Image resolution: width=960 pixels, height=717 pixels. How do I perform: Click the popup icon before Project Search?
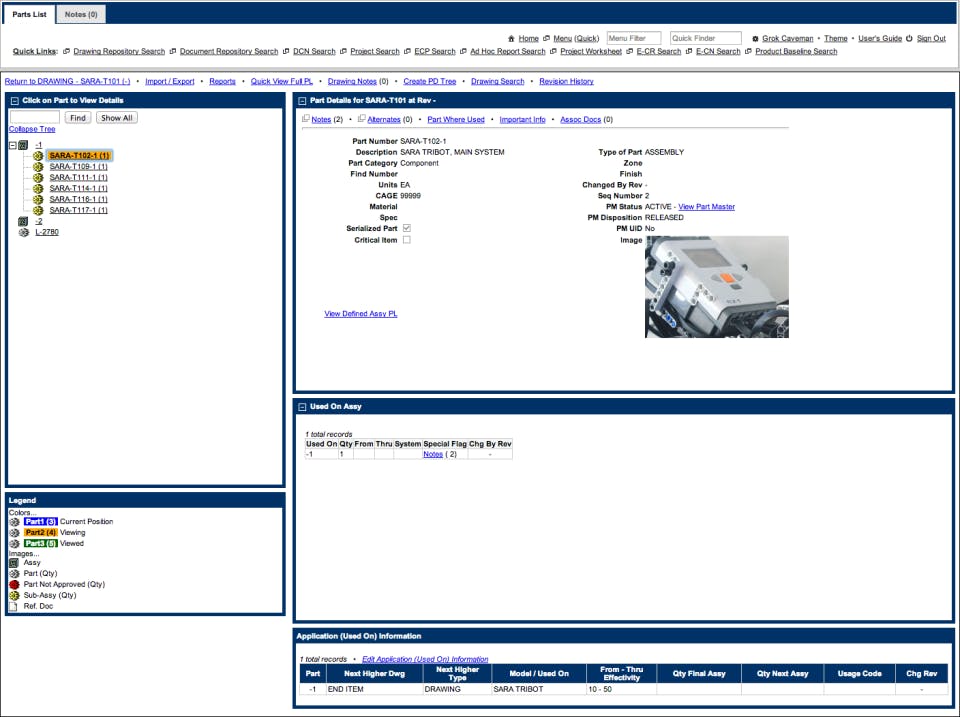tap(343, 51)
